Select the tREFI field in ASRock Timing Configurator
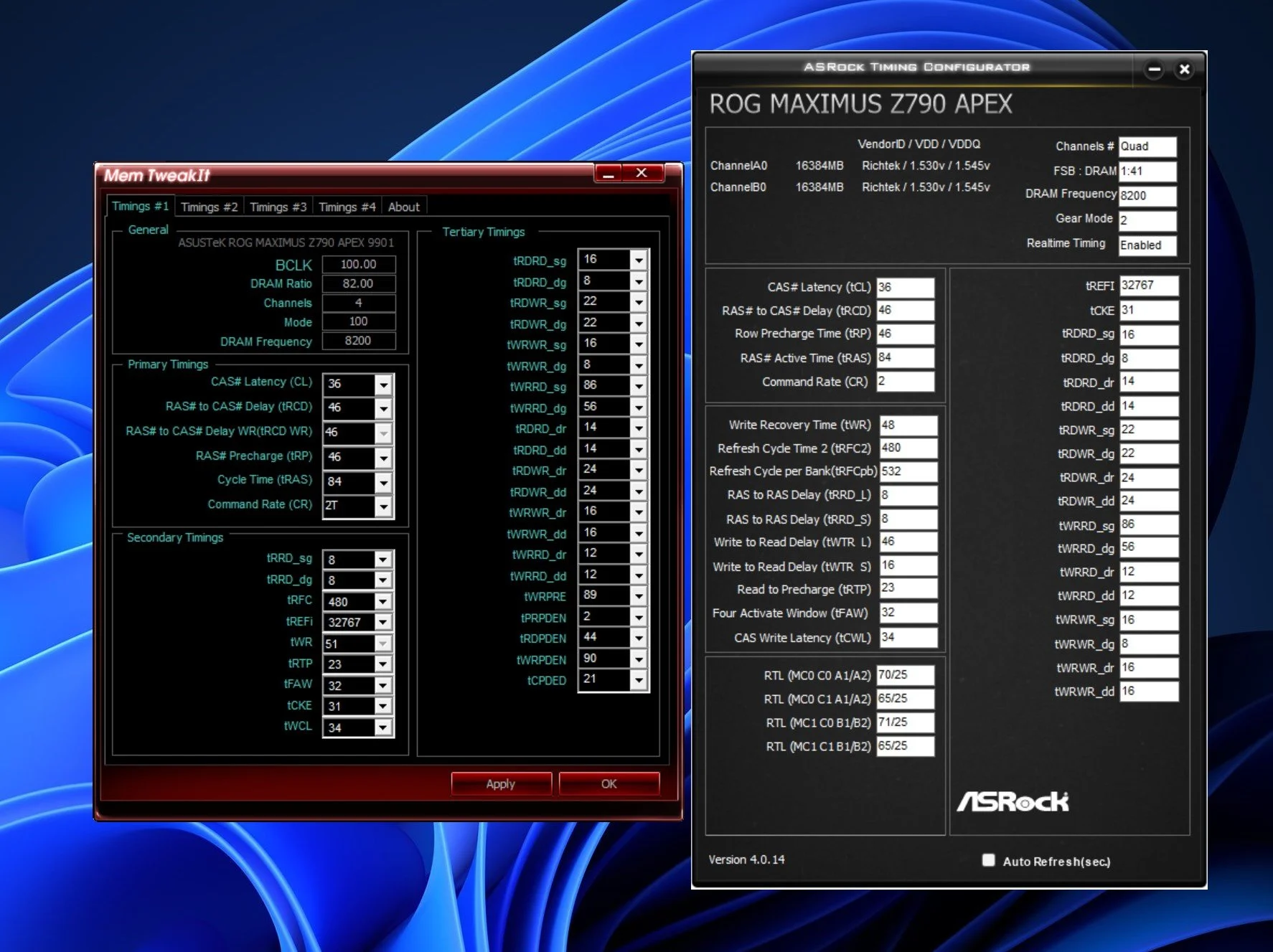This screenshot has height=952, width=1273. [x=1149, y=286]
